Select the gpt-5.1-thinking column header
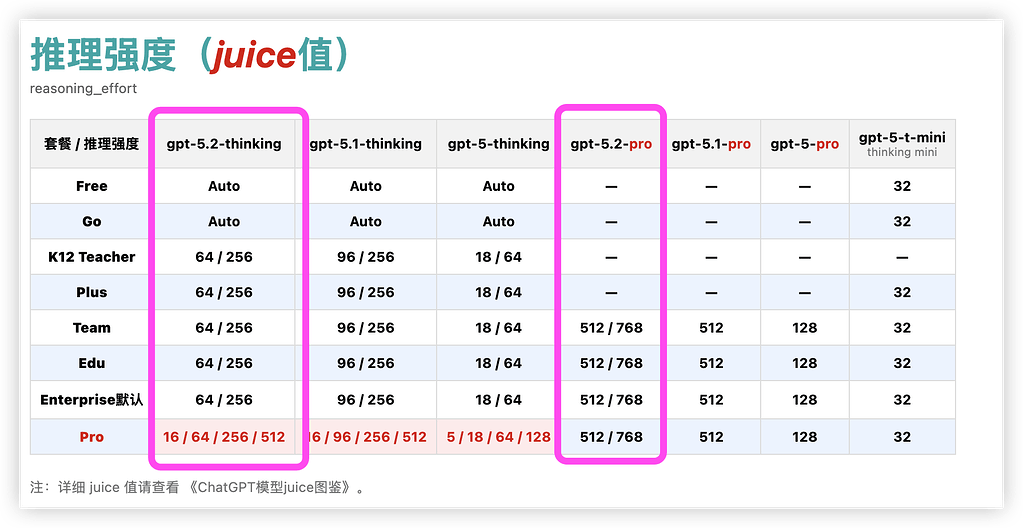The image size is (1023, 528). pos(365,144)
